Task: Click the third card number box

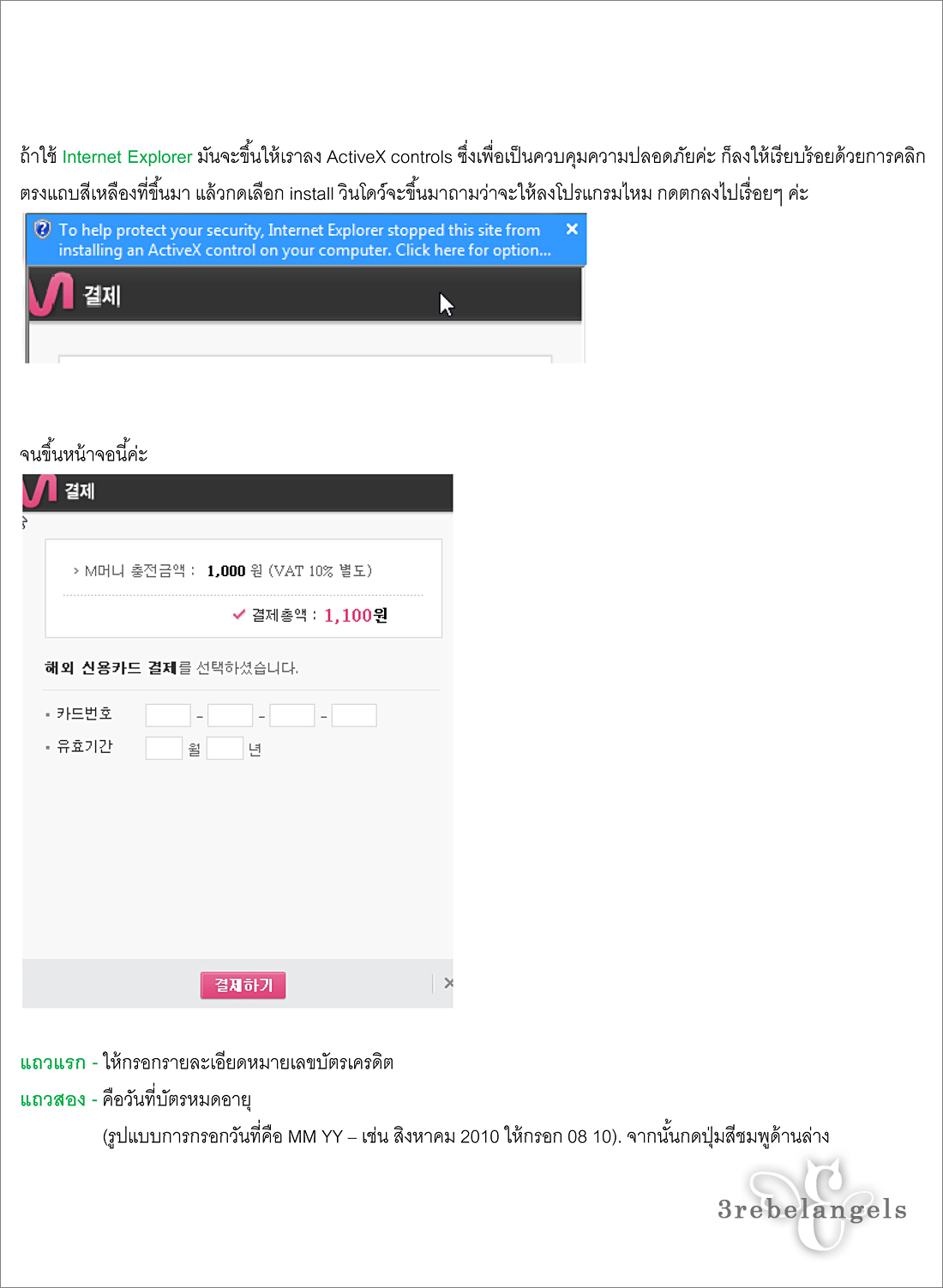Action: 292,715
